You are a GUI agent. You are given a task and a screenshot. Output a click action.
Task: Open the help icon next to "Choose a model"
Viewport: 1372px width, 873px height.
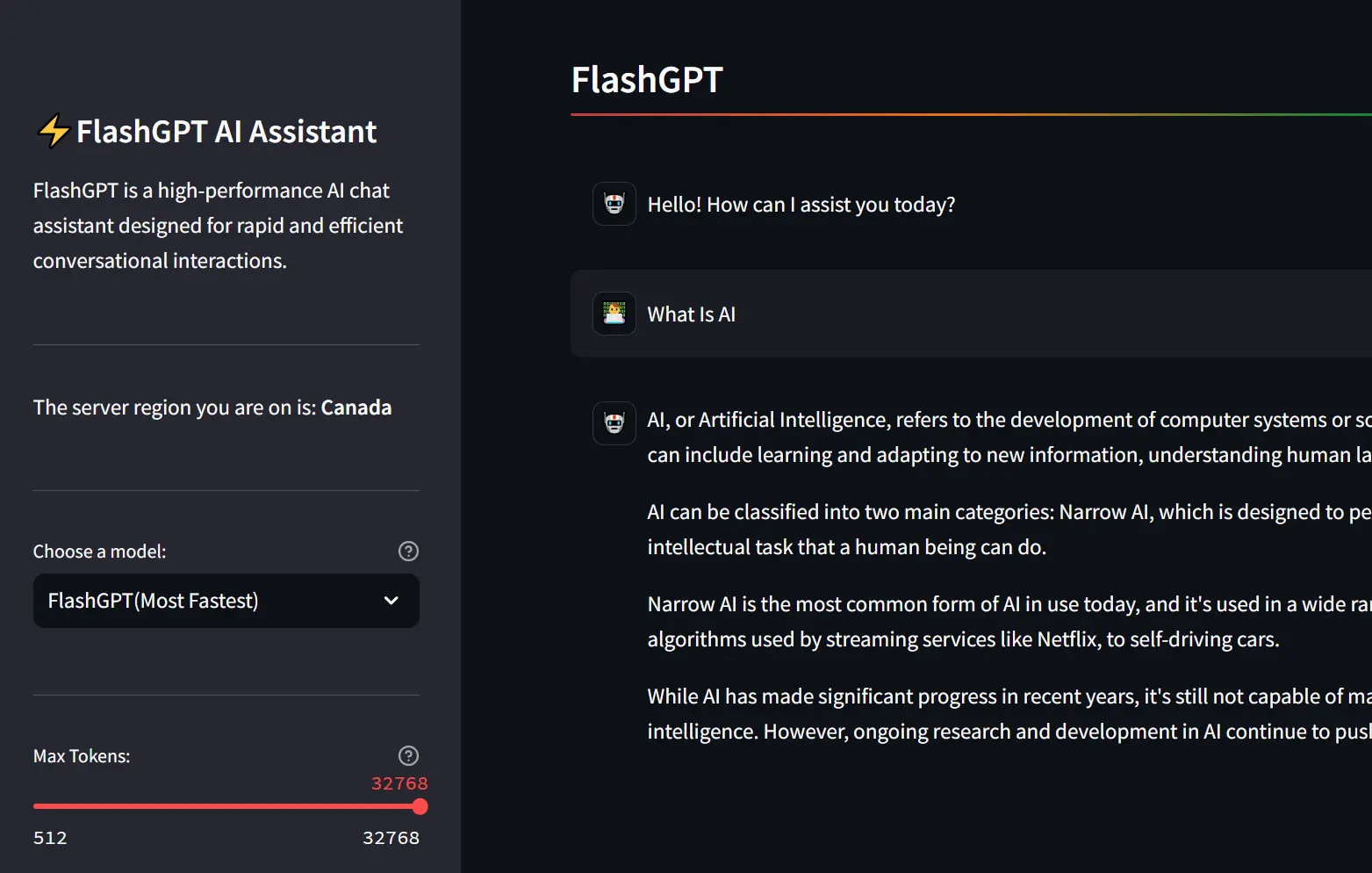coord(408,551)
